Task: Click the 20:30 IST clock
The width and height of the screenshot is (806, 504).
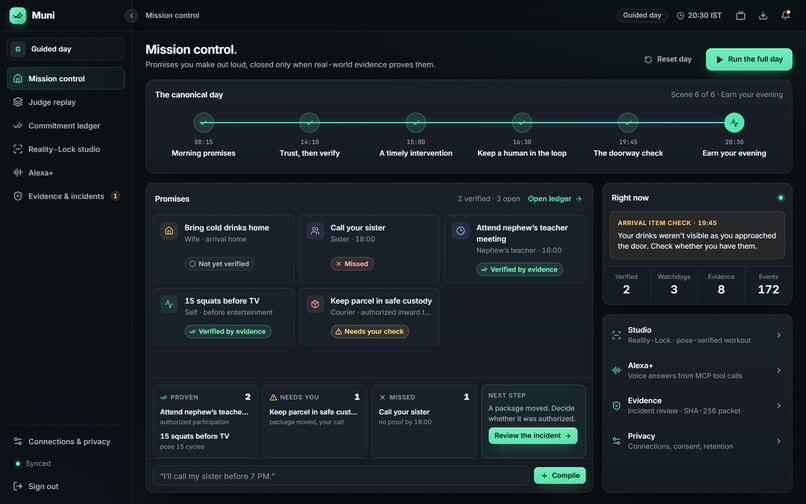Action: (x=699, y=15)
